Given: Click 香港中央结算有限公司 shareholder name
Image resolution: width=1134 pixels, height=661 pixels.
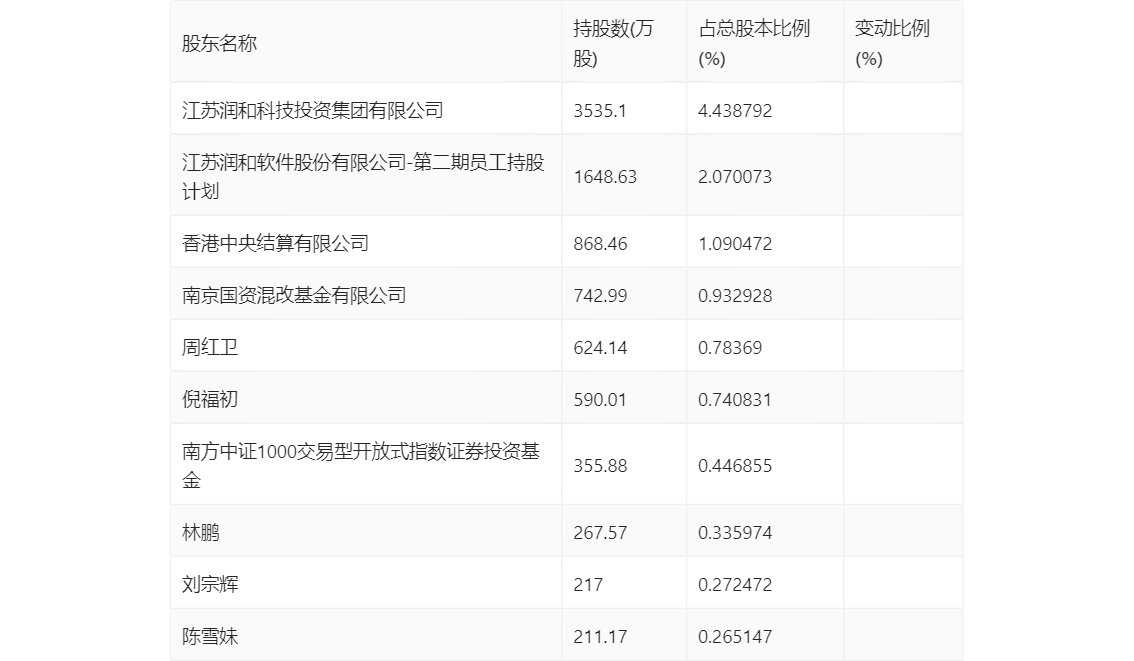Looking at the screenshot, I should (275, 244).
